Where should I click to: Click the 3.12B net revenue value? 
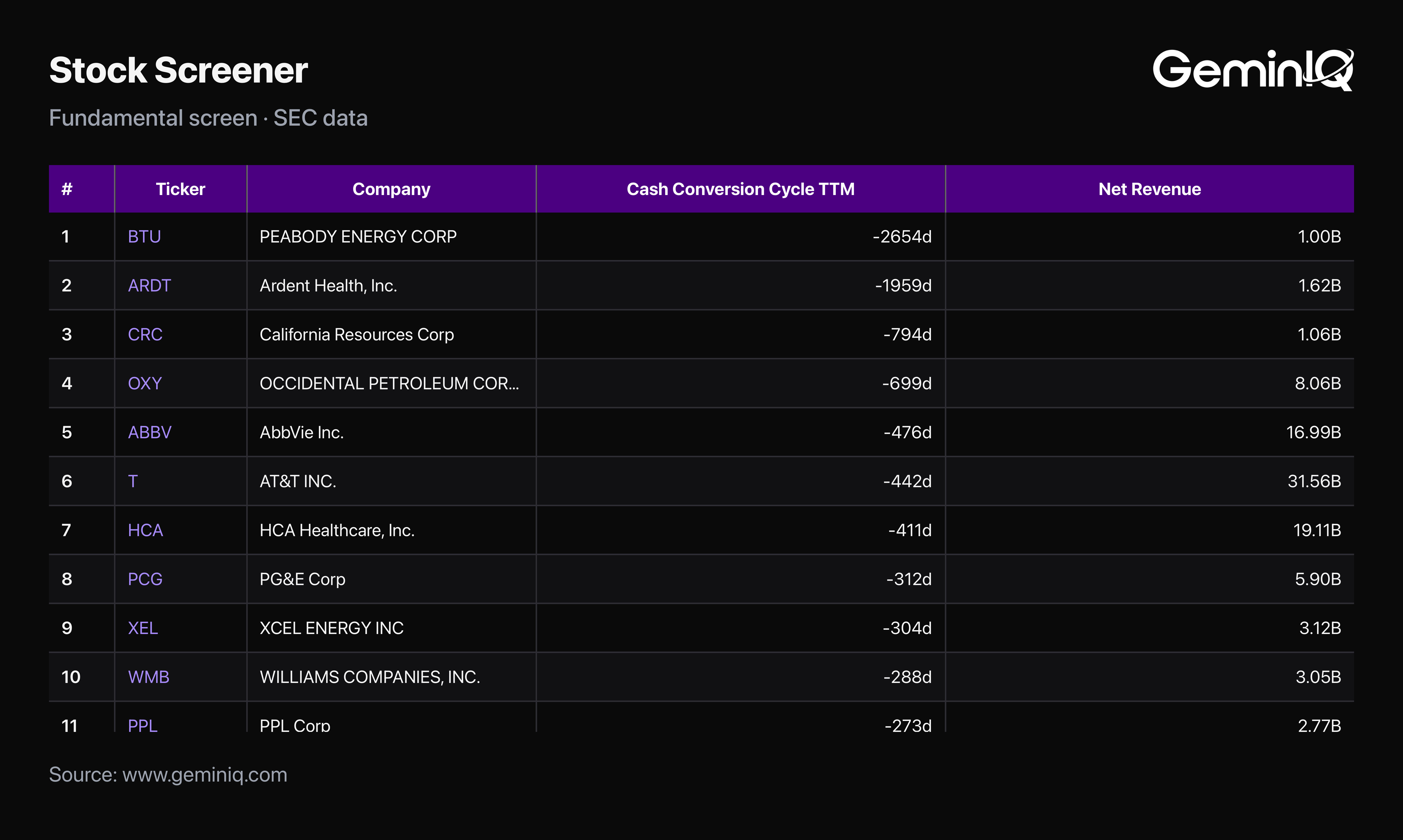pyautogui.click(x=1320, y=628)
